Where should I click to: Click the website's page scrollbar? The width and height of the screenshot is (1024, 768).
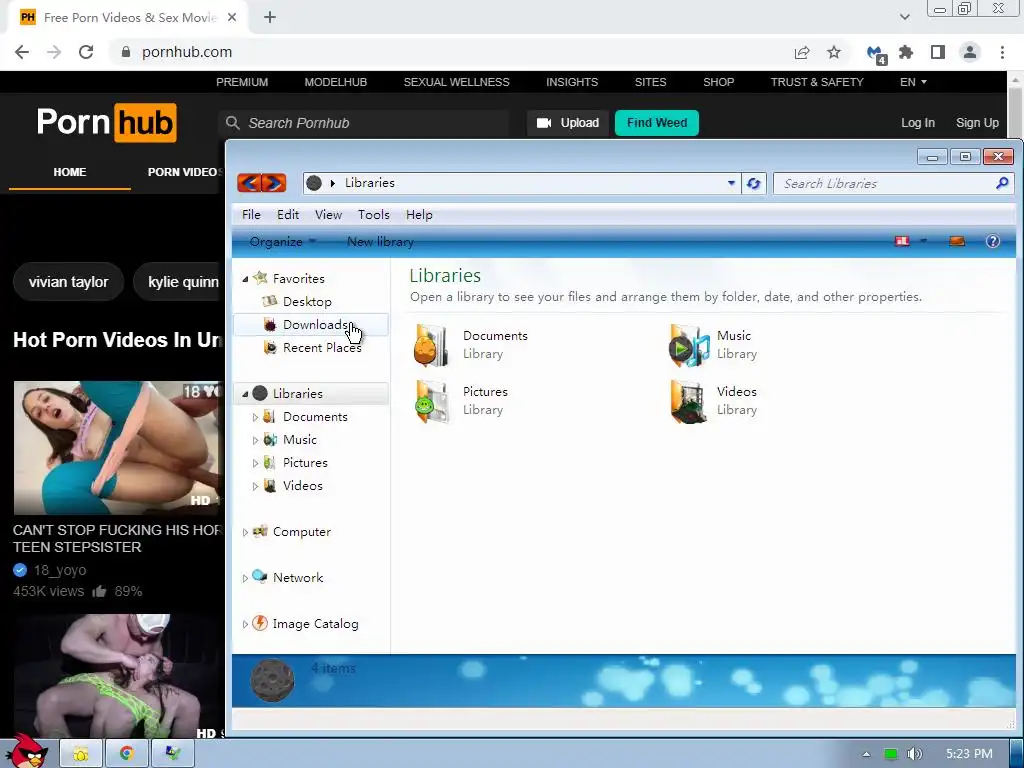pos(1014,111)
